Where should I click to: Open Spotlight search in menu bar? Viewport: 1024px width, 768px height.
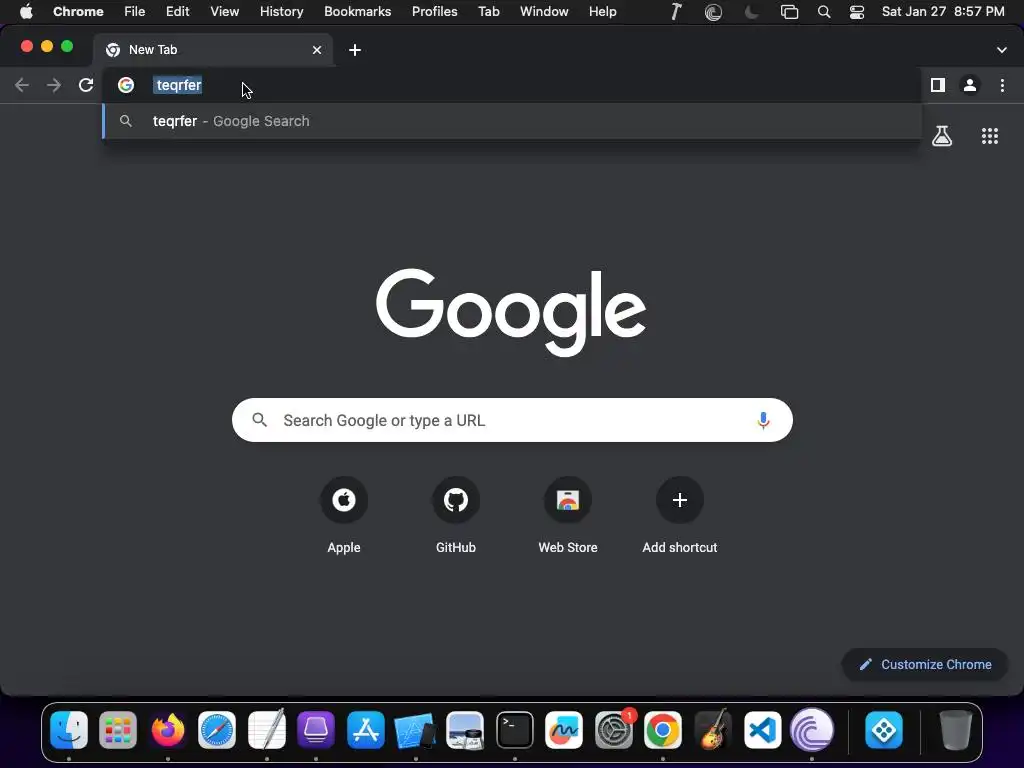[x=824, y=12]
